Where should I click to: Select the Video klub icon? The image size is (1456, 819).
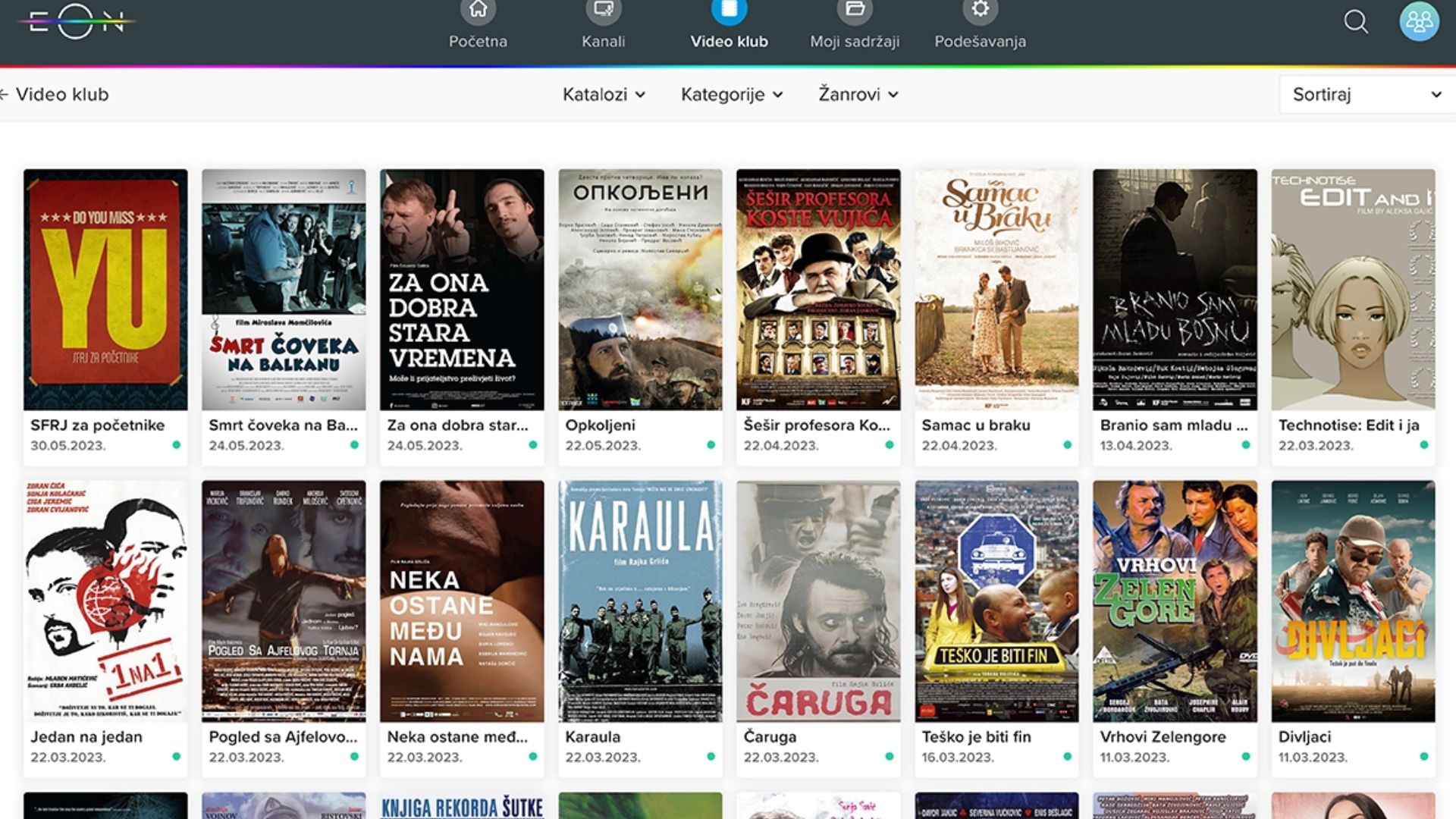729,11
